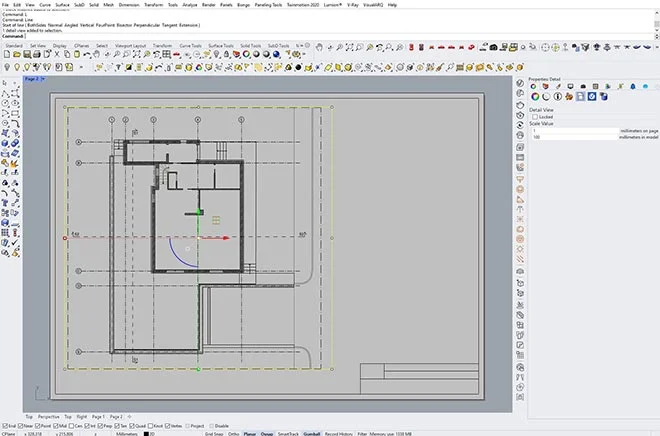This screenshot has height=436, width=660.
Task: Click the millimeters on page input field
Action: click(x=575, y=131)
